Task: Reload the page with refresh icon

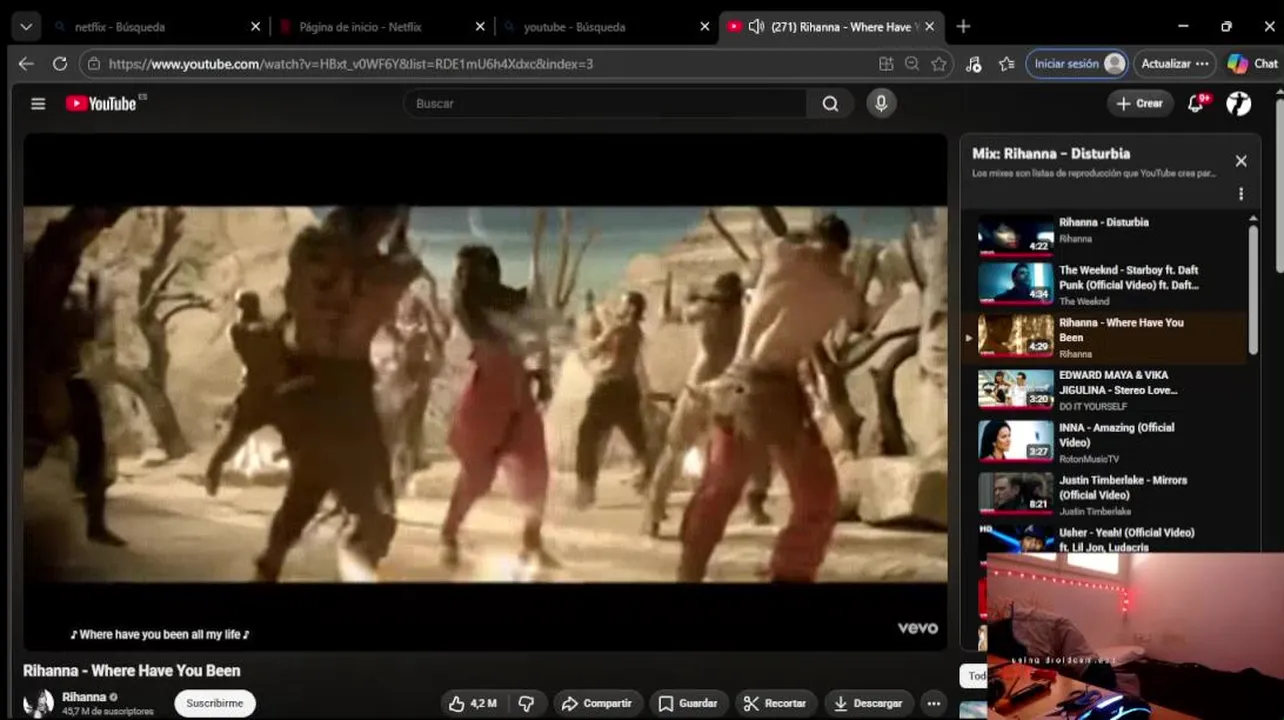Action: (60, 63)
